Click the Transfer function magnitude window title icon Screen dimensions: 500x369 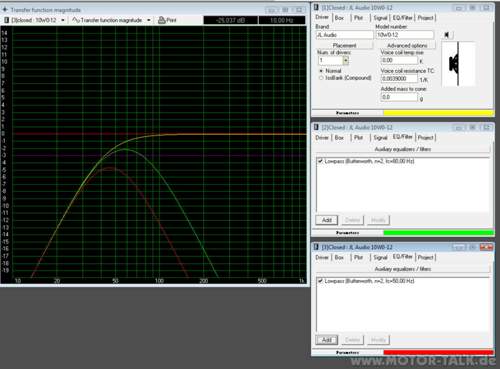click(x=5, y=10)
